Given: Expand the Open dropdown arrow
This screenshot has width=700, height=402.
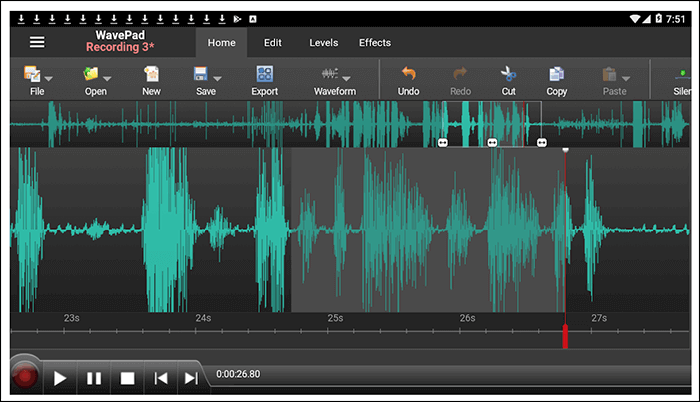Looking at the screenshot, I should 108,77.
